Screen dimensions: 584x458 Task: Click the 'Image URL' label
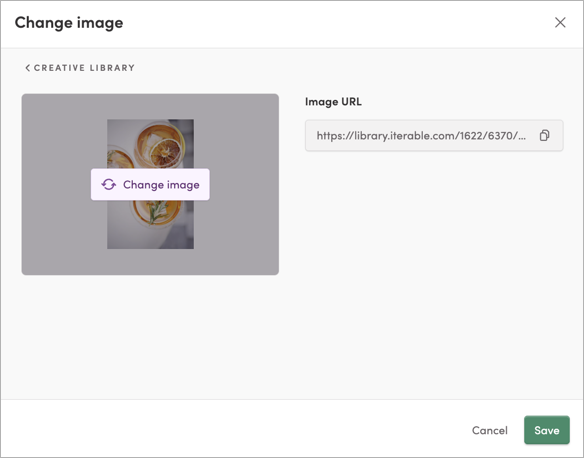[x=333, y=102]
